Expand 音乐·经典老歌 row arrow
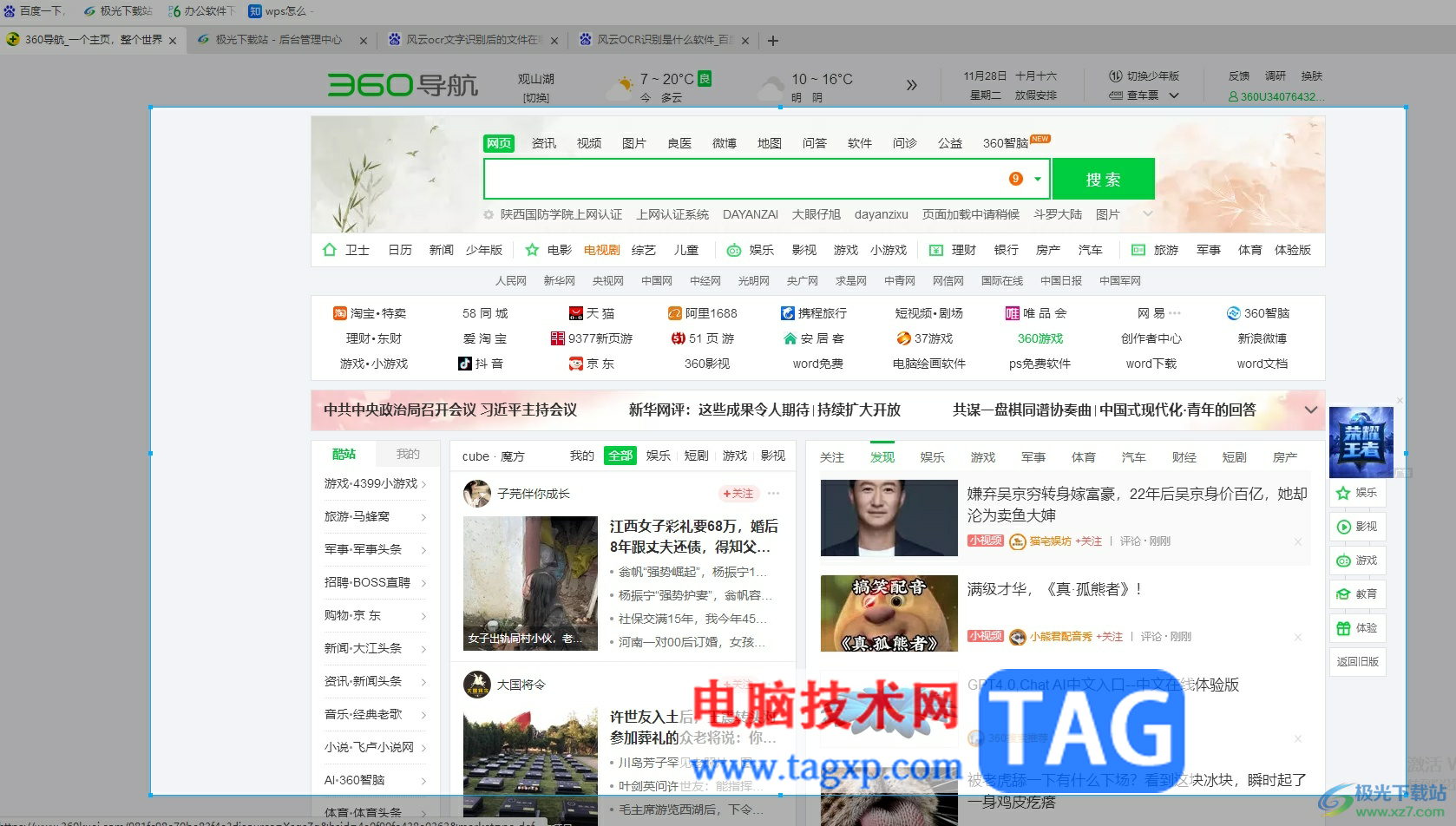 pyautogui.click(x=423, y=715)
